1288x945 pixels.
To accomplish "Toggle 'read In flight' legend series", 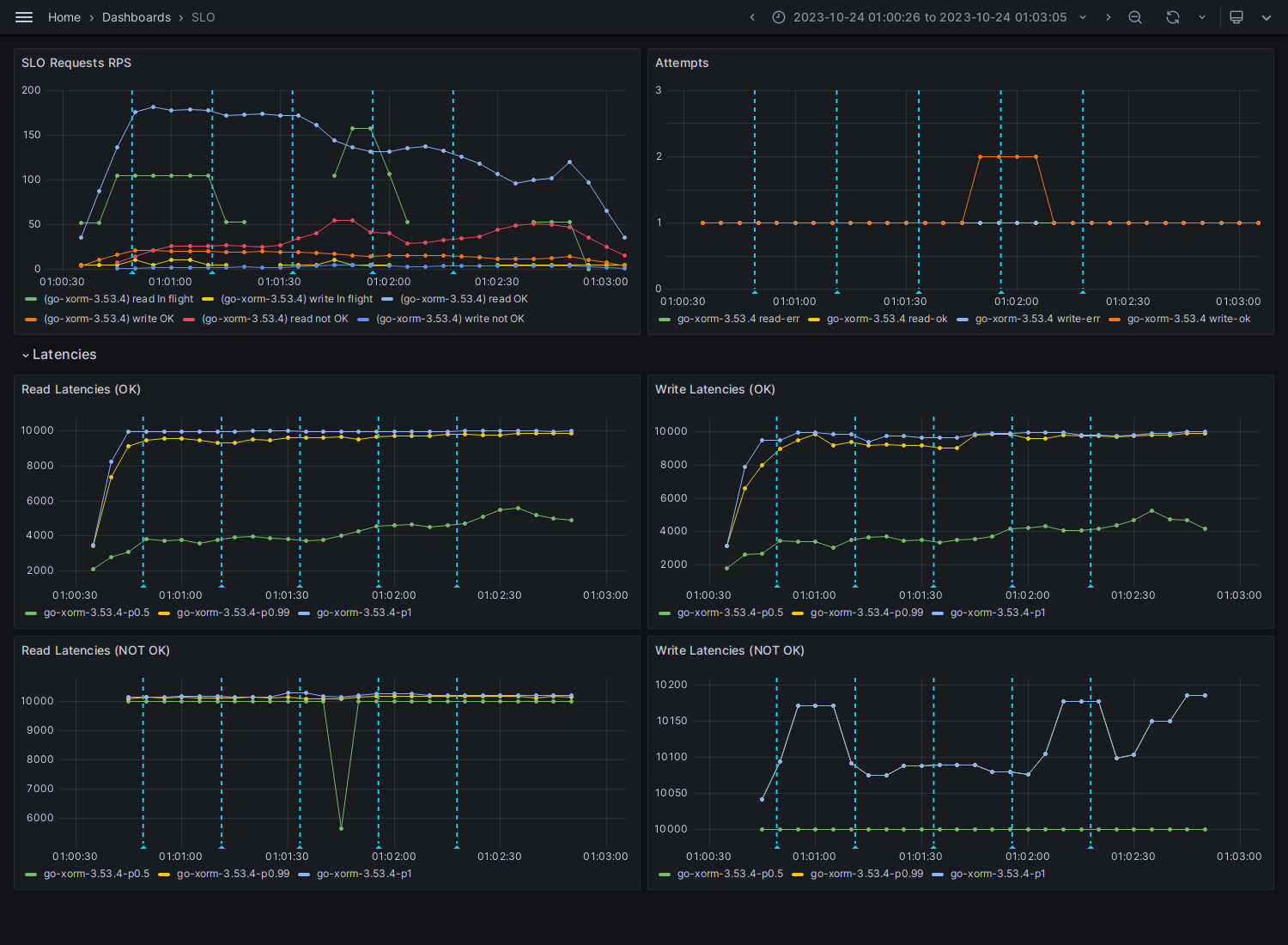I will [118, 299].
